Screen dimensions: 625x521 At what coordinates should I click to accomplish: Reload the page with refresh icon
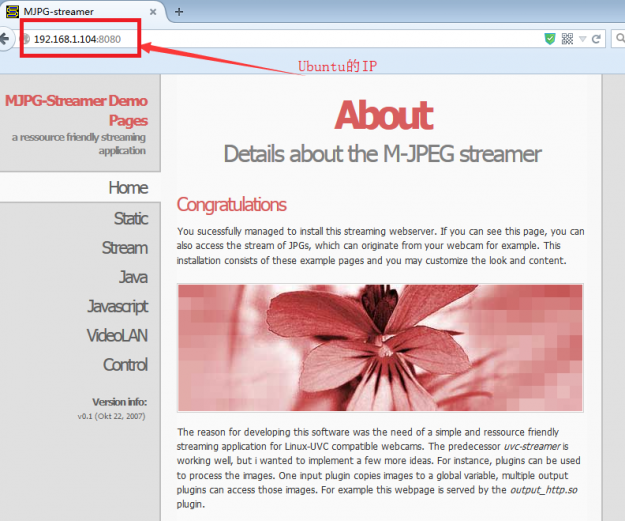(x=596, y=39)
